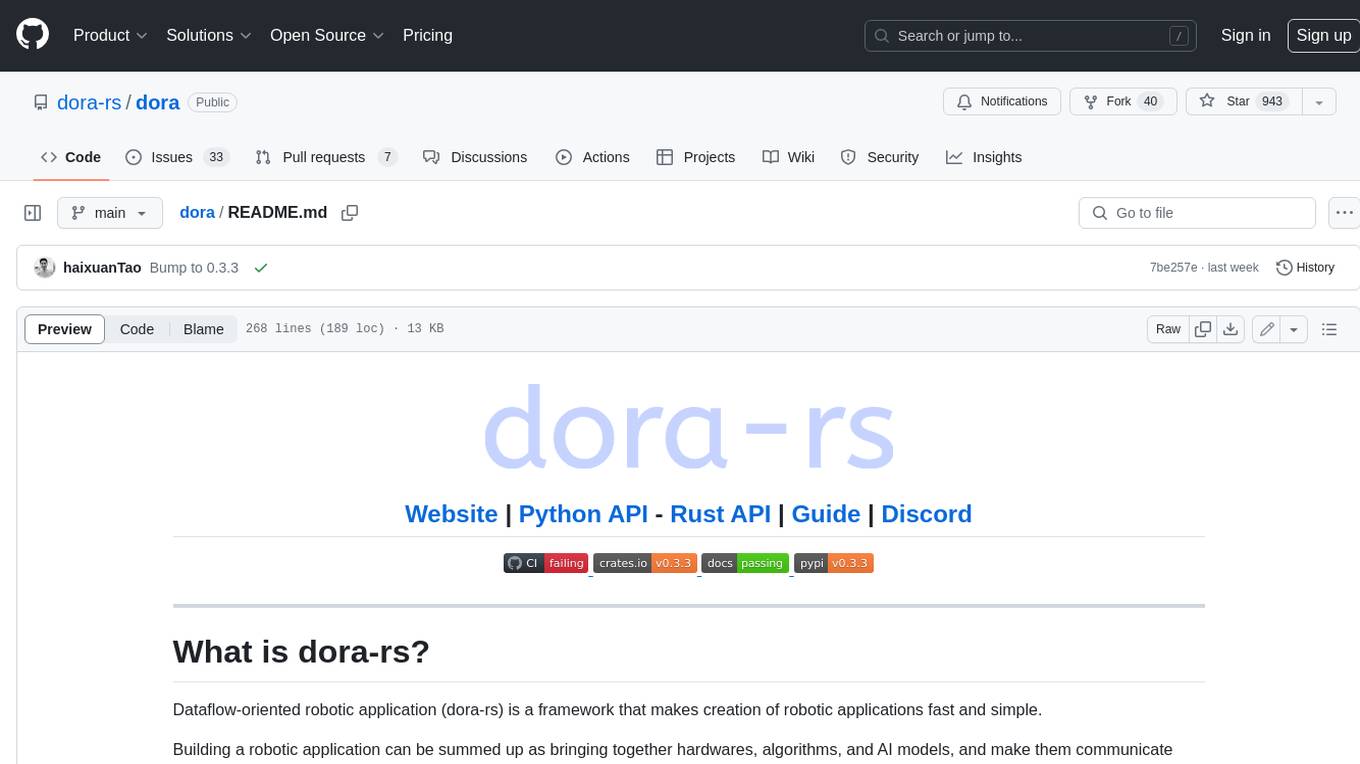
Task: Open haixuanTao's avatar
Action: [44, 268]
